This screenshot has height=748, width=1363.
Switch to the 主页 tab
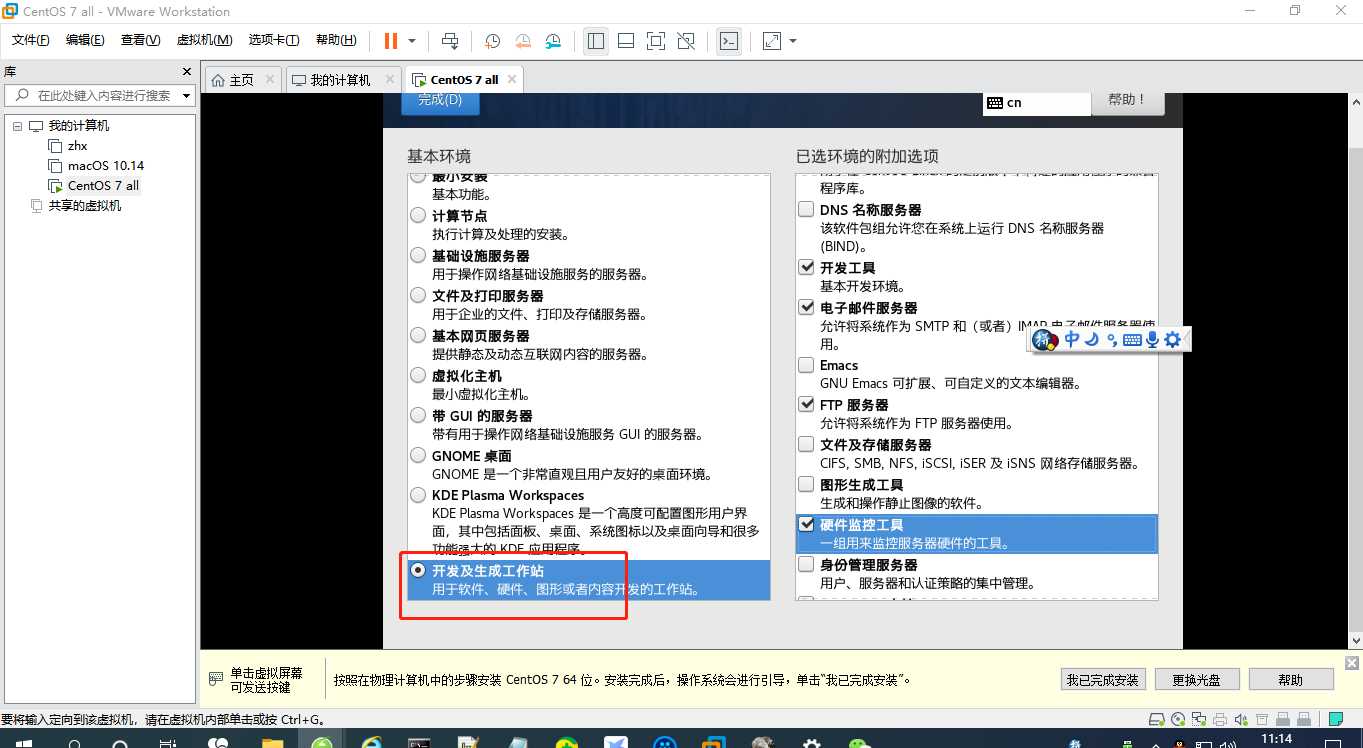pyautogui.click(x=242, y=80)
